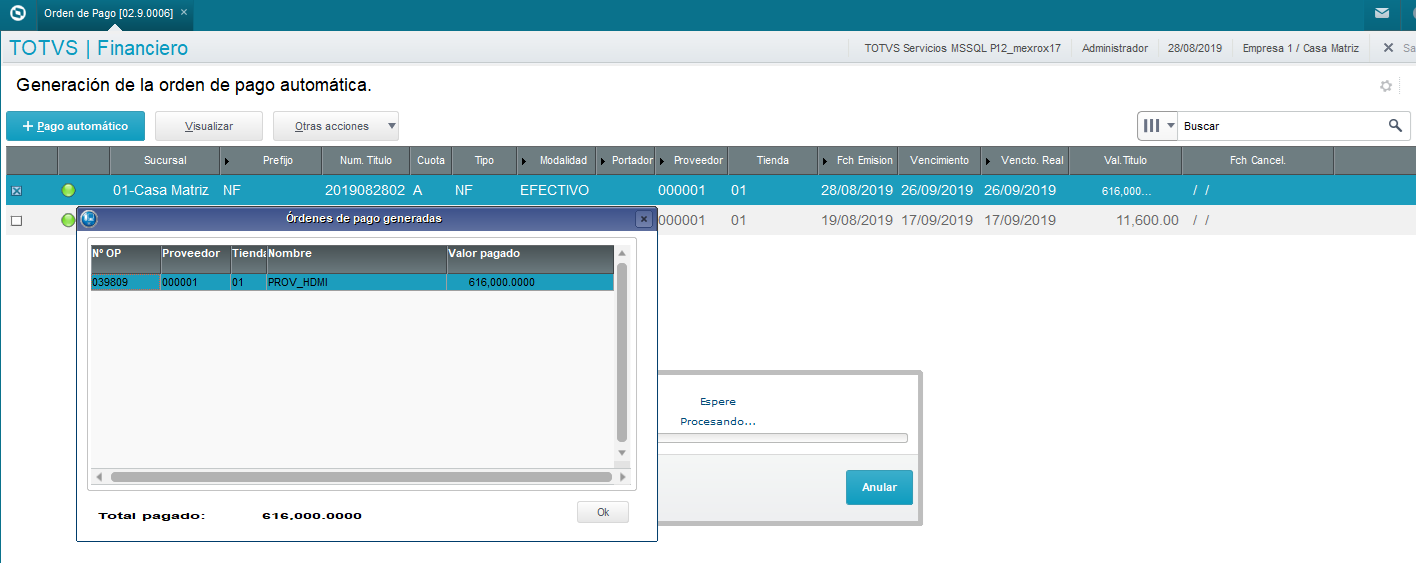
Task: Expand the Otras acciones dropdown arrow
Action: click(391, 127)
